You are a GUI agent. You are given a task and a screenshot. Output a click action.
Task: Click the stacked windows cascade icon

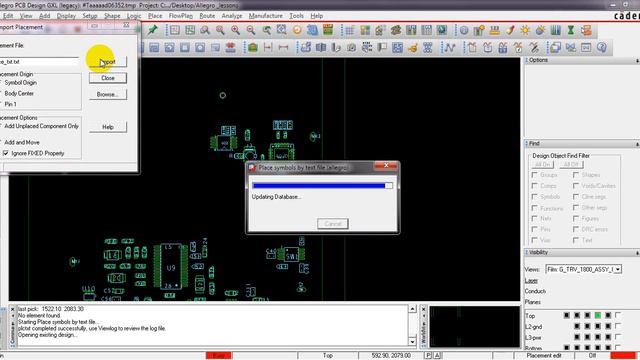pos(555,47)
